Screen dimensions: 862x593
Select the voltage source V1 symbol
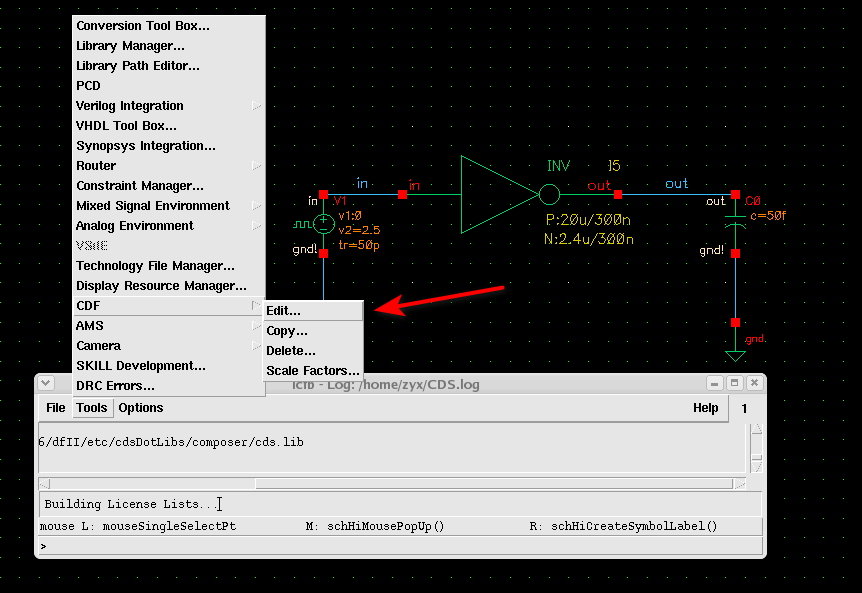click(322, 223)
